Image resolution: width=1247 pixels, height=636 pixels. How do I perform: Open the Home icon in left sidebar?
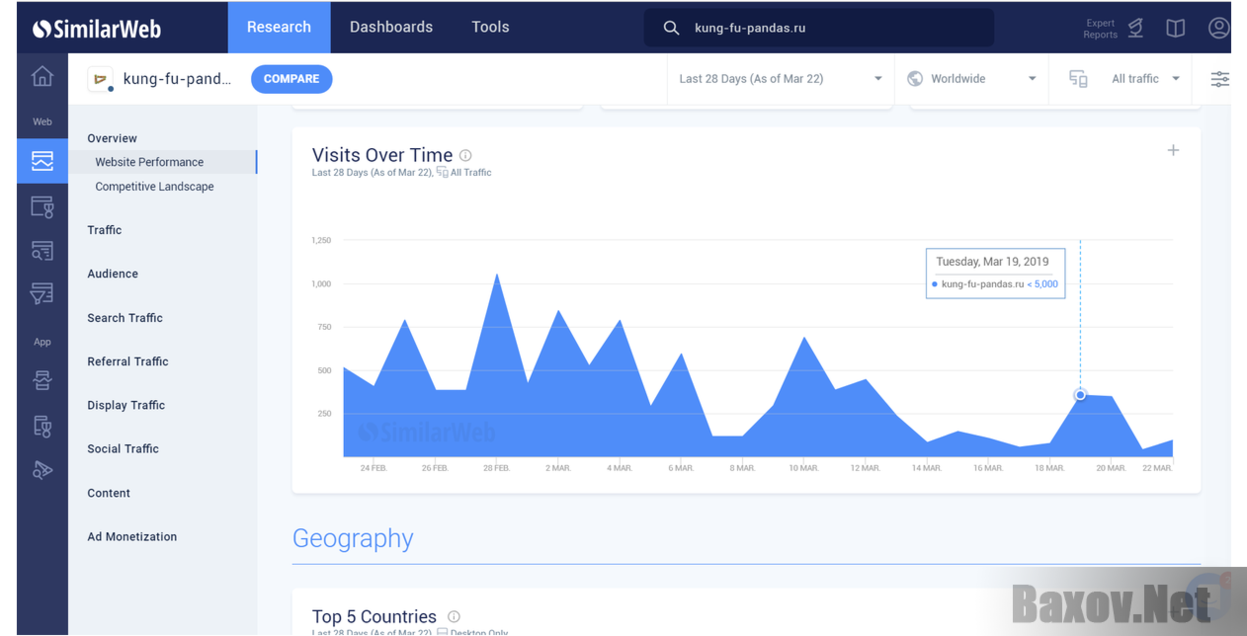click(x=42, y=77)
